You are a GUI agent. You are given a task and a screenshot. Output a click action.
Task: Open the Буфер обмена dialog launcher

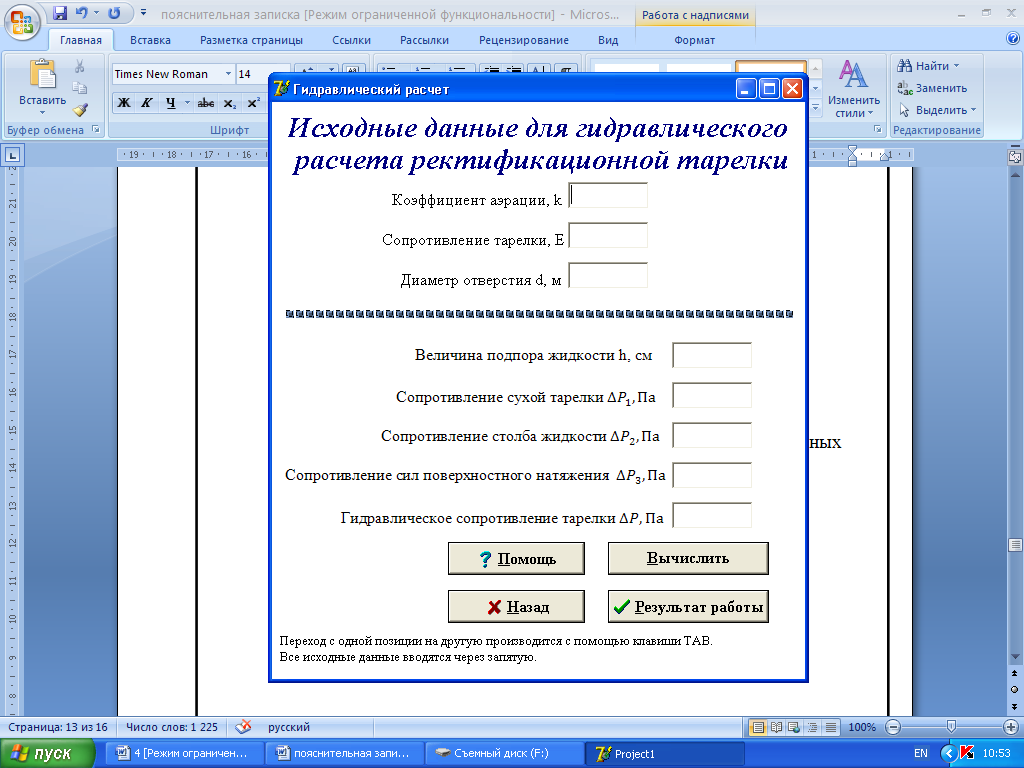point(96,129)
